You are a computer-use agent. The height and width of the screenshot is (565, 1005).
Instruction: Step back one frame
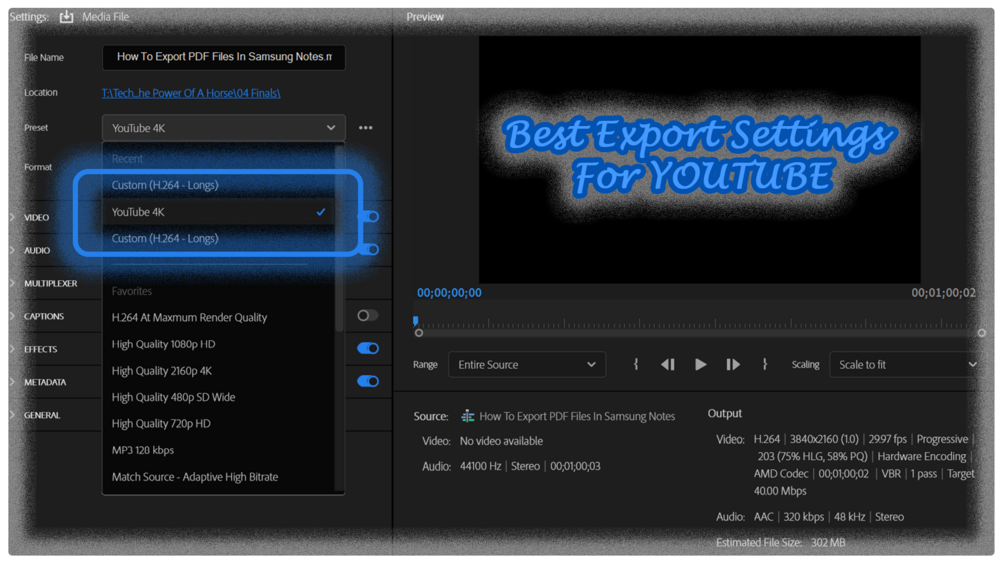(667, 364)
